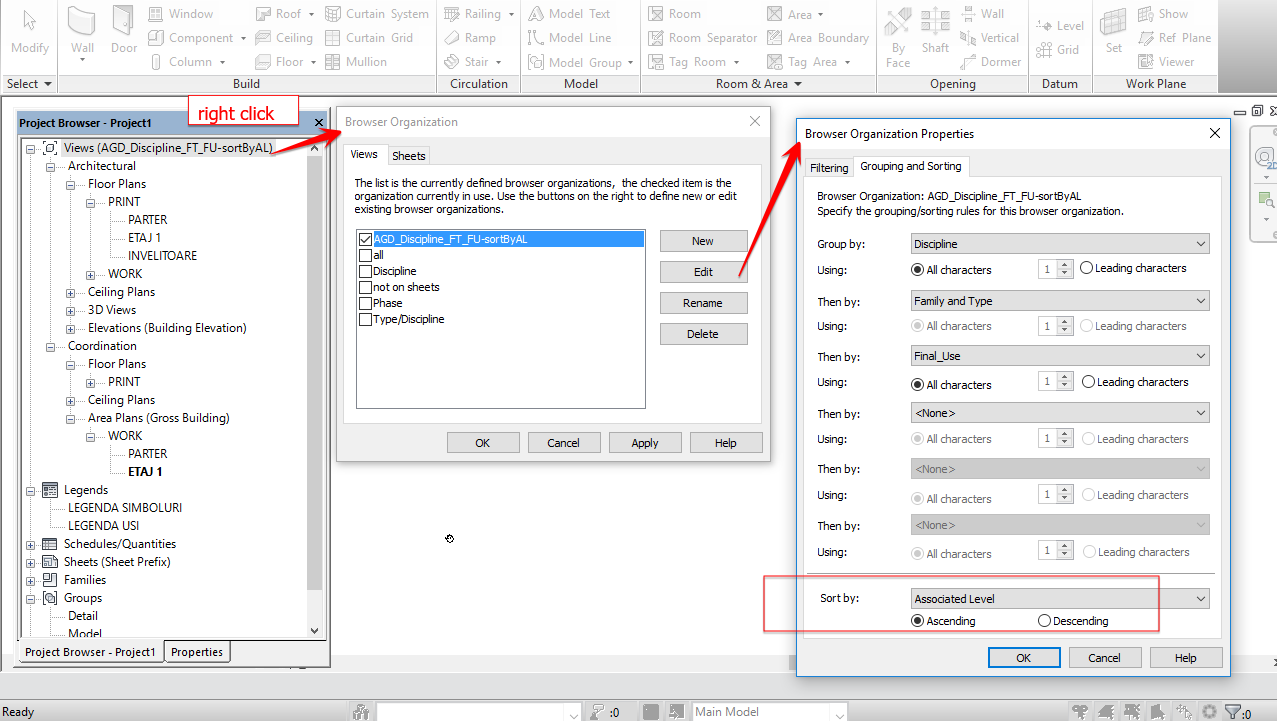Place a Room with the Room tool
Viewport: 1277px width, 721px height.
[x=683, y=13]
